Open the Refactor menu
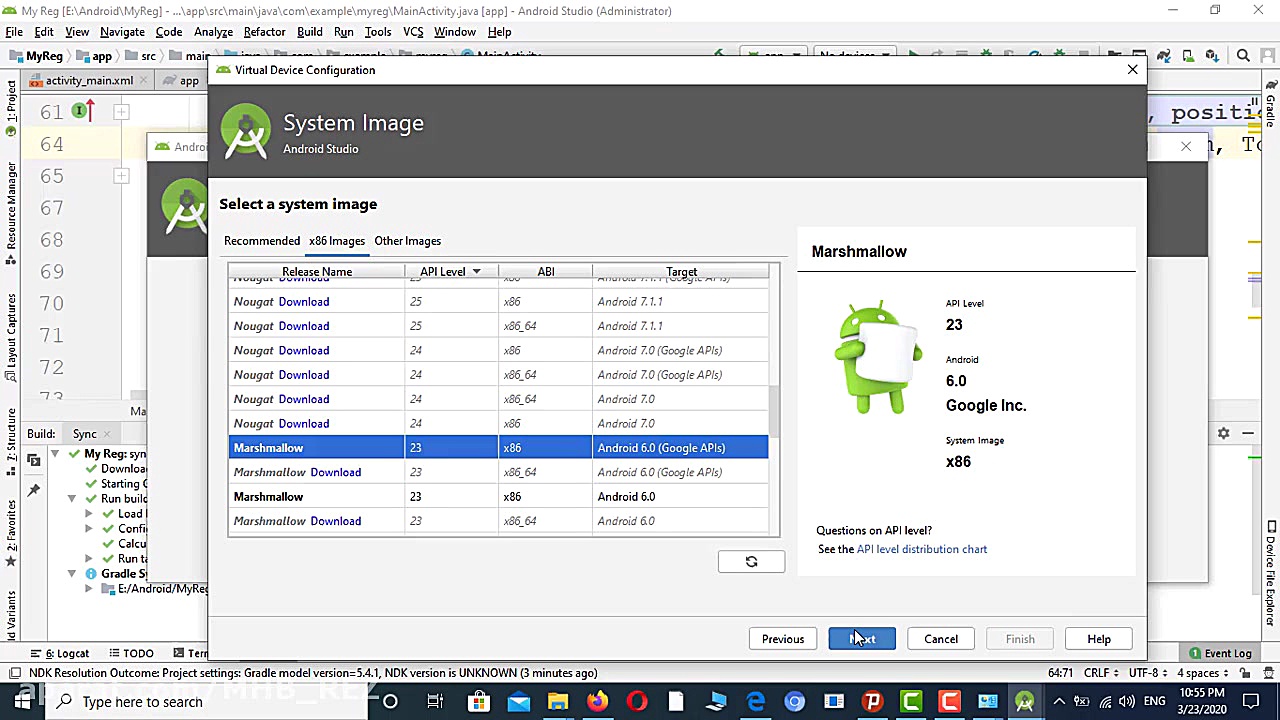The image size is (1280, 720). click(264, 32)
